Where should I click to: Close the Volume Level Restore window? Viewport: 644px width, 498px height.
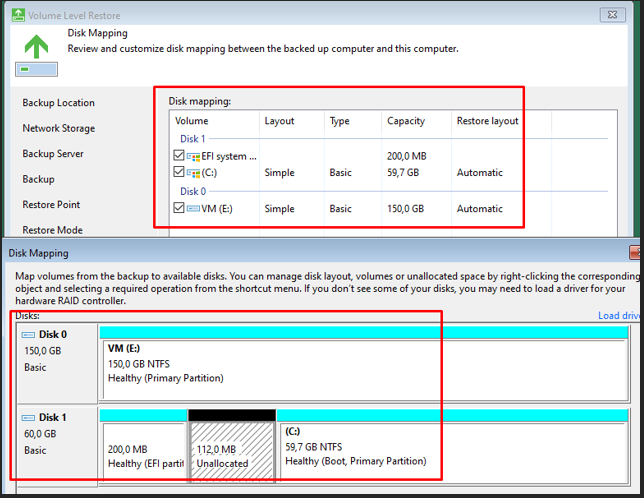point(612,15)
